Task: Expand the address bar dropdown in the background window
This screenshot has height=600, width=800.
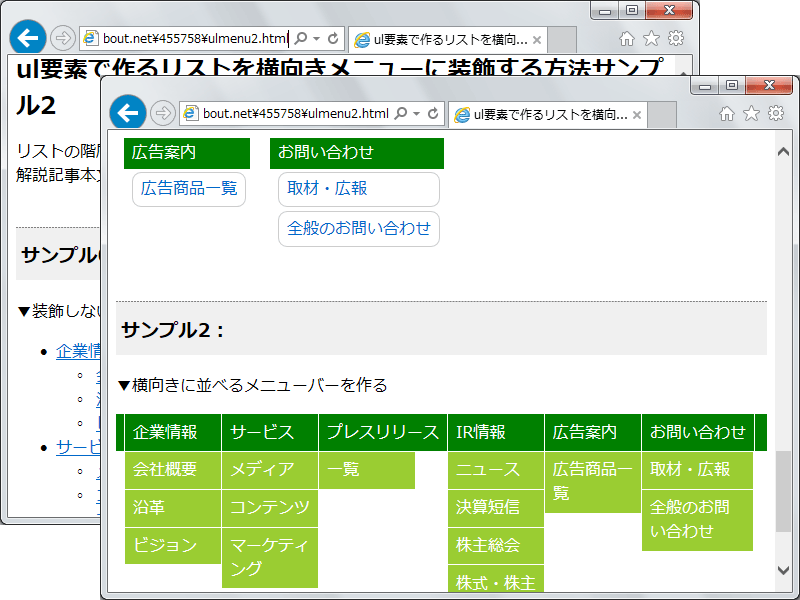Action: click(317, 39)
